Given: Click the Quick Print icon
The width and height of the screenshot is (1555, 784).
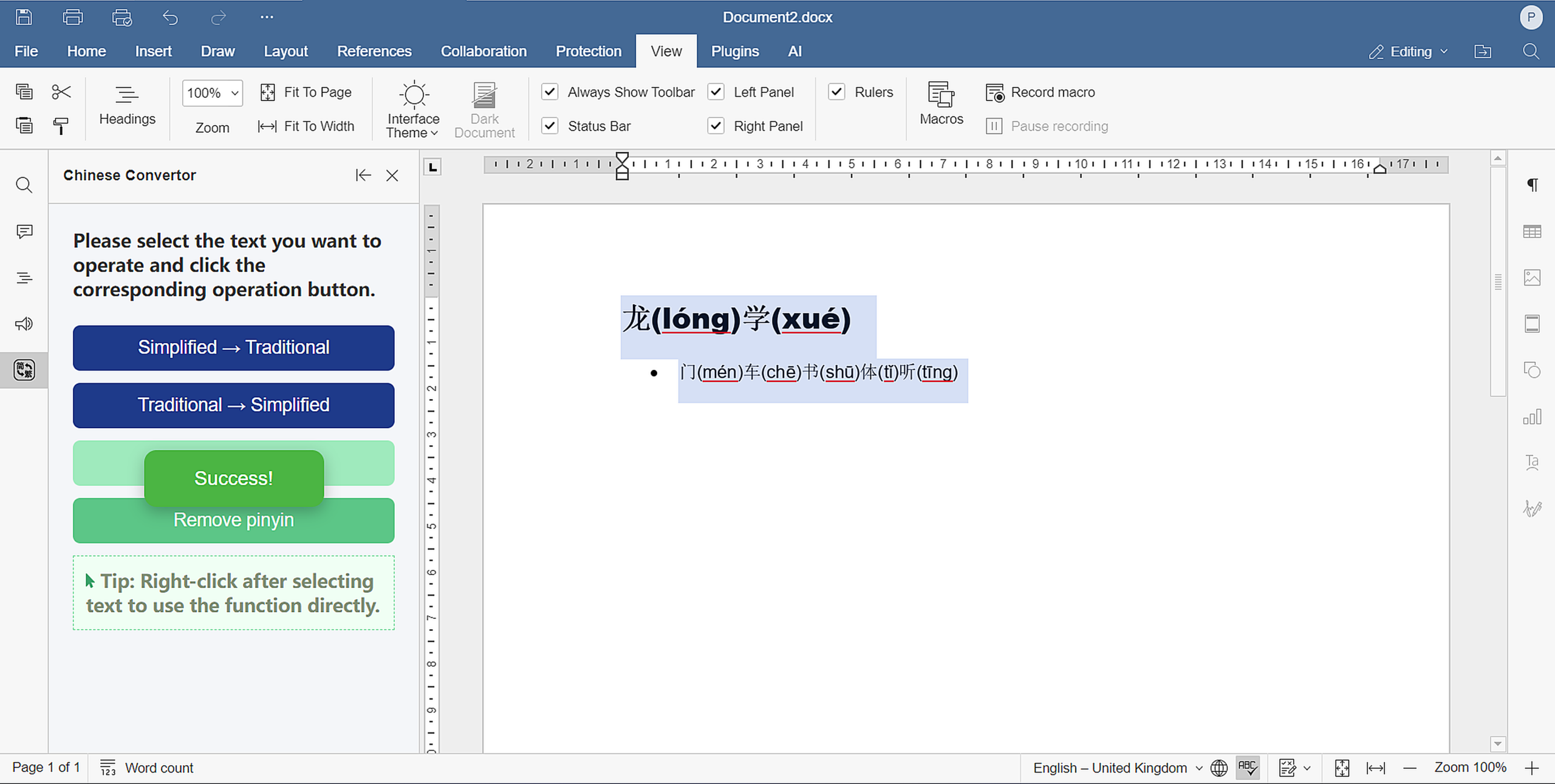Looking at the screenshot, I should (122, 17).
